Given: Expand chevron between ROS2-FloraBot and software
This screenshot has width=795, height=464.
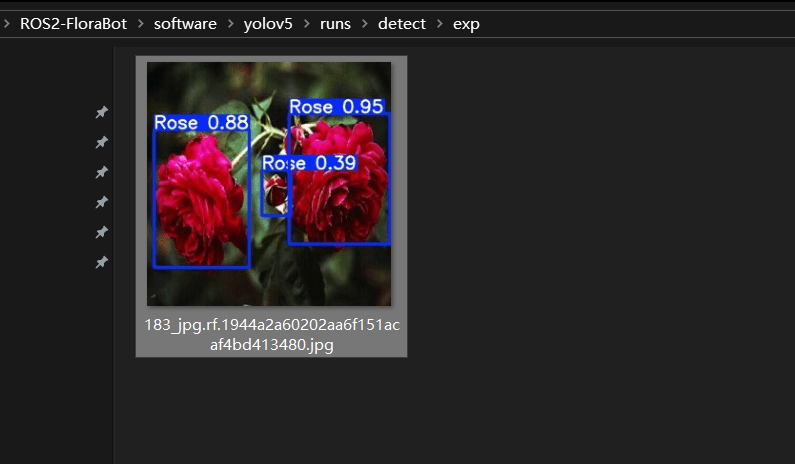Looking at the screenshot, I should tap(140, 24).
